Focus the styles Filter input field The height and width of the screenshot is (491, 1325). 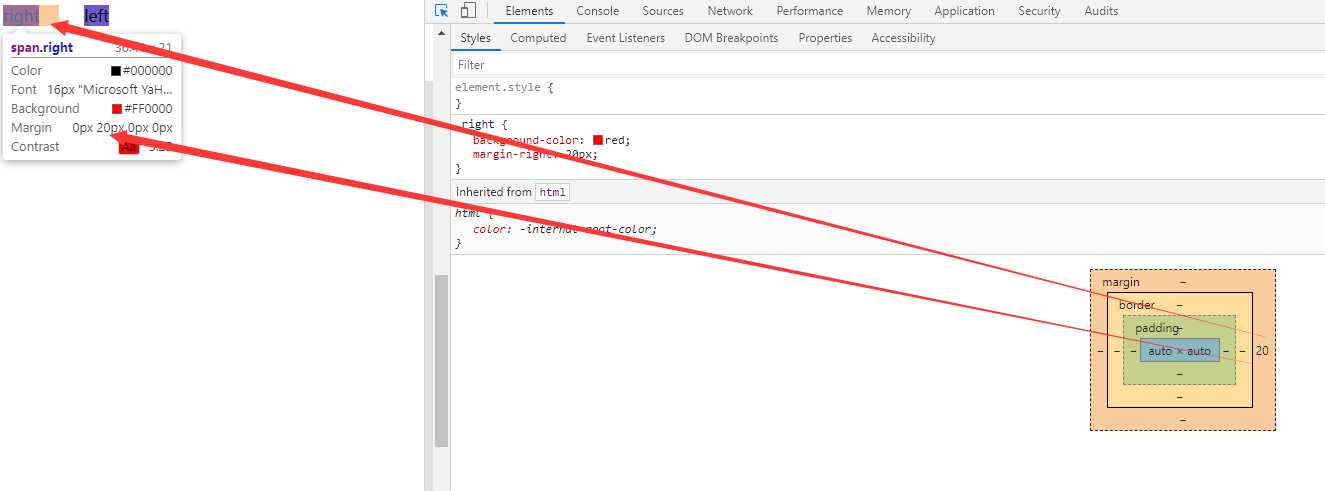(887, 65)
